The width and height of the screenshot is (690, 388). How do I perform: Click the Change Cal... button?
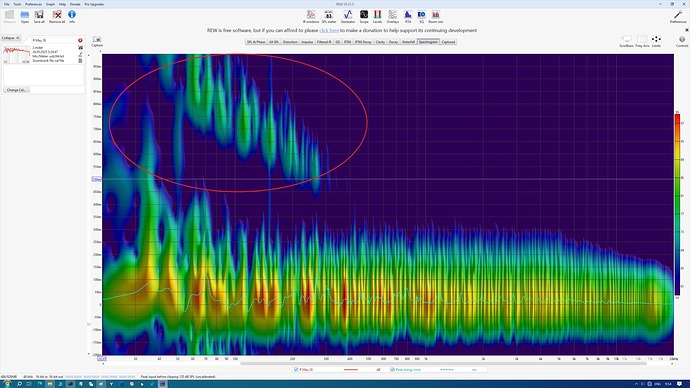coord(17,90)
